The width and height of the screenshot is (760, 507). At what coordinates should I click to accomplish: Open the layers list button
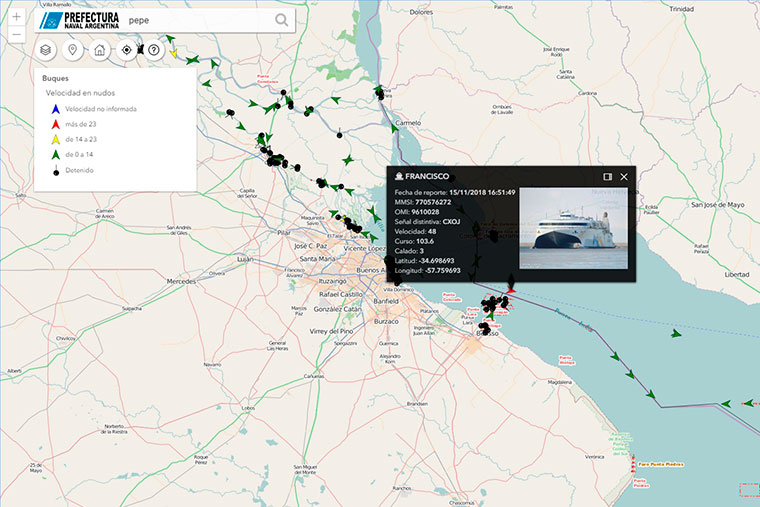[45, 50]
